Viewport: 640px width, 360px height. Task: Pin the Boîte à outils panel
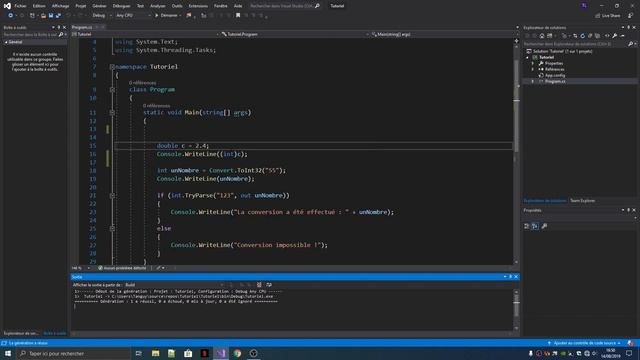[x=59, y=27]
